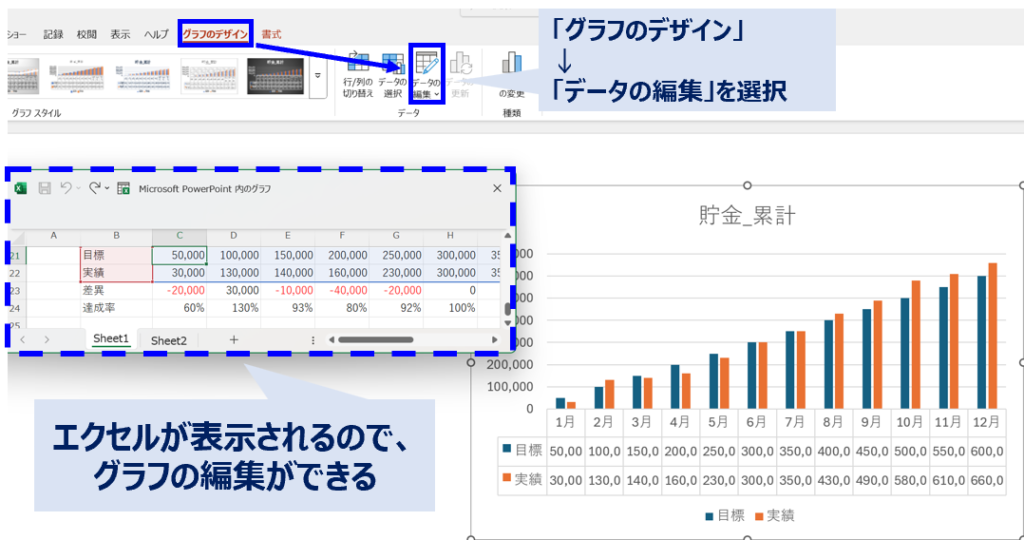Close the chart data spreadsheet window
Viewport: 1024px width, 540px height.
point(497,188)
